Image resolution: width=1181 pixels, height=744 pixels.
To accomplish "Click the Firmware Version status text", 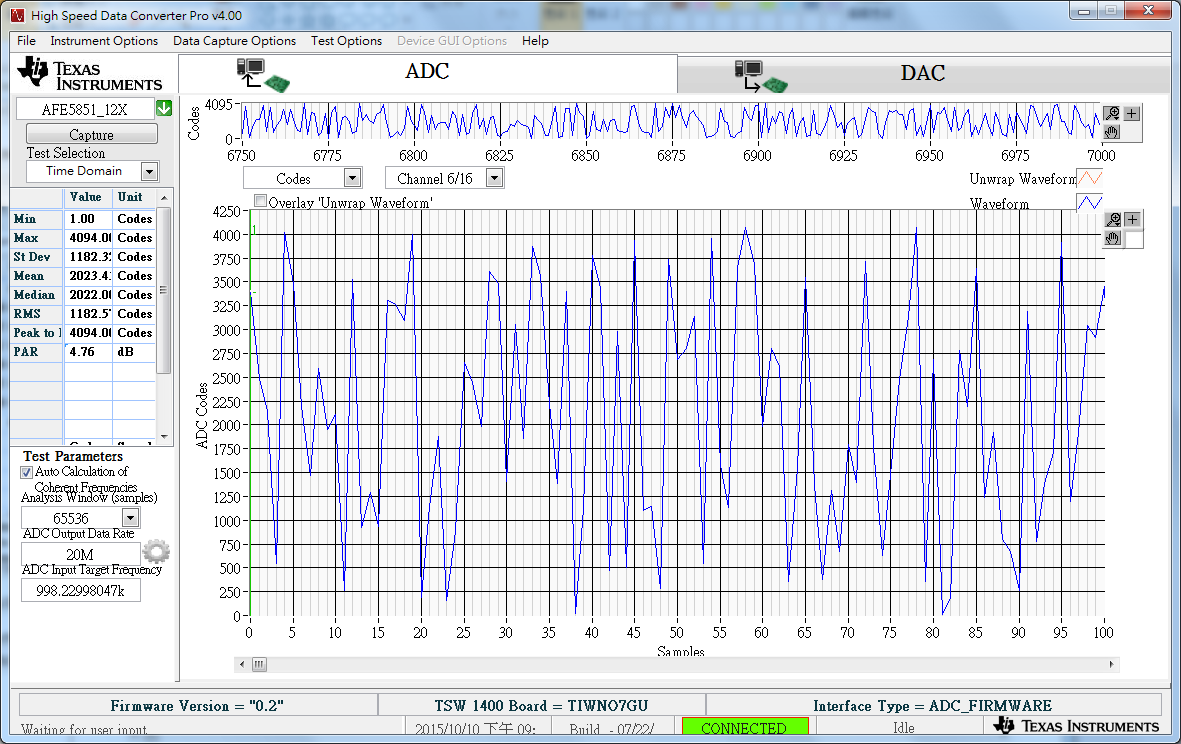I will (x=197, y=706).
